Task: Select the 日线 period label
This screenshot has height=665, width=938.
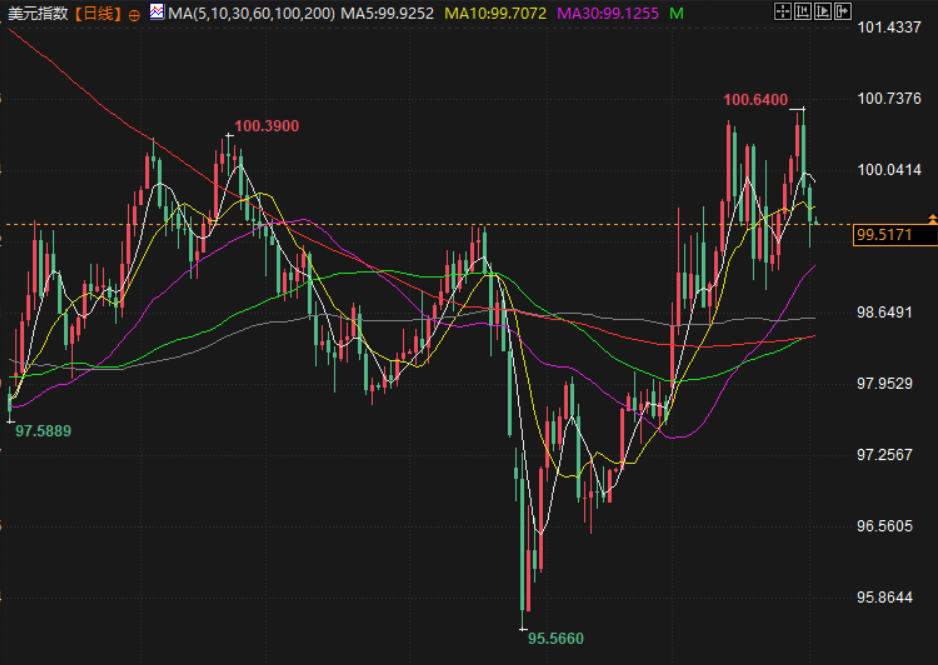Action: click(98, 13)
